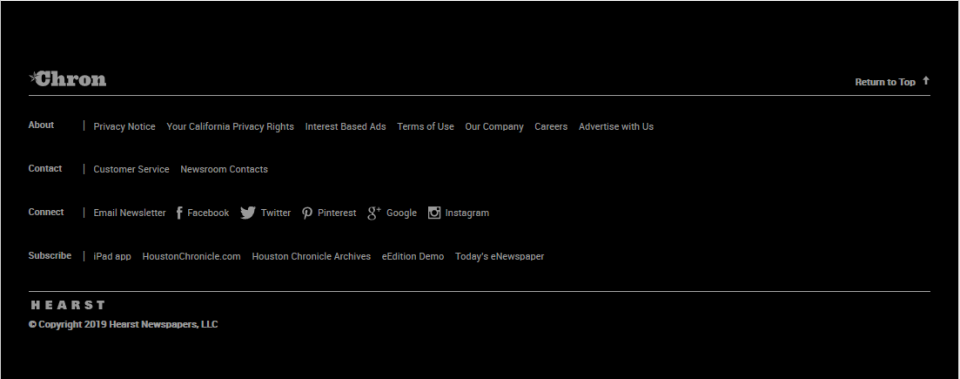Click the Copyright 2019 Hearst Newspapers text
The height and width of the screenshot is (379, 960).
click(123, 325)
